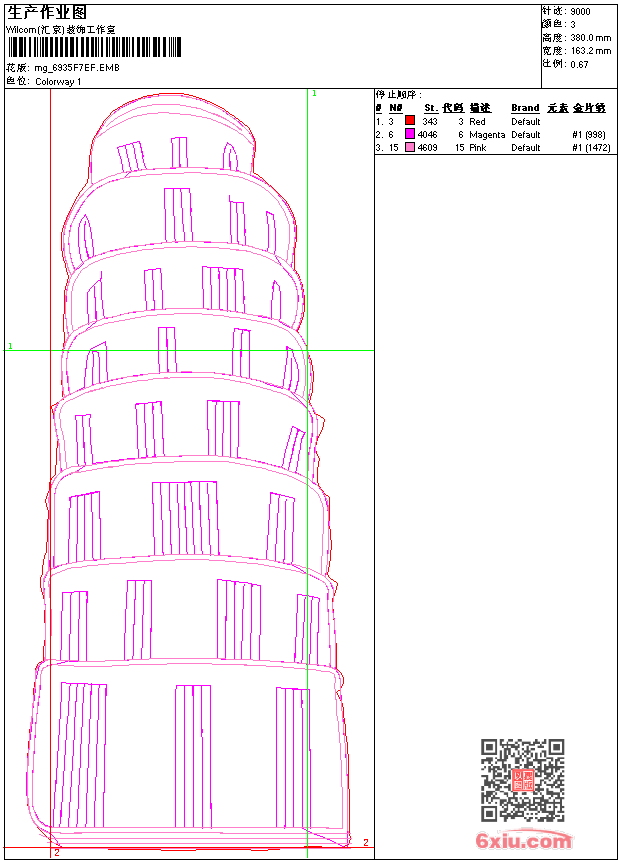Select the "#1 (1472)" sequin cell
This screenshot has width=620, height=860.
(591, 148)
